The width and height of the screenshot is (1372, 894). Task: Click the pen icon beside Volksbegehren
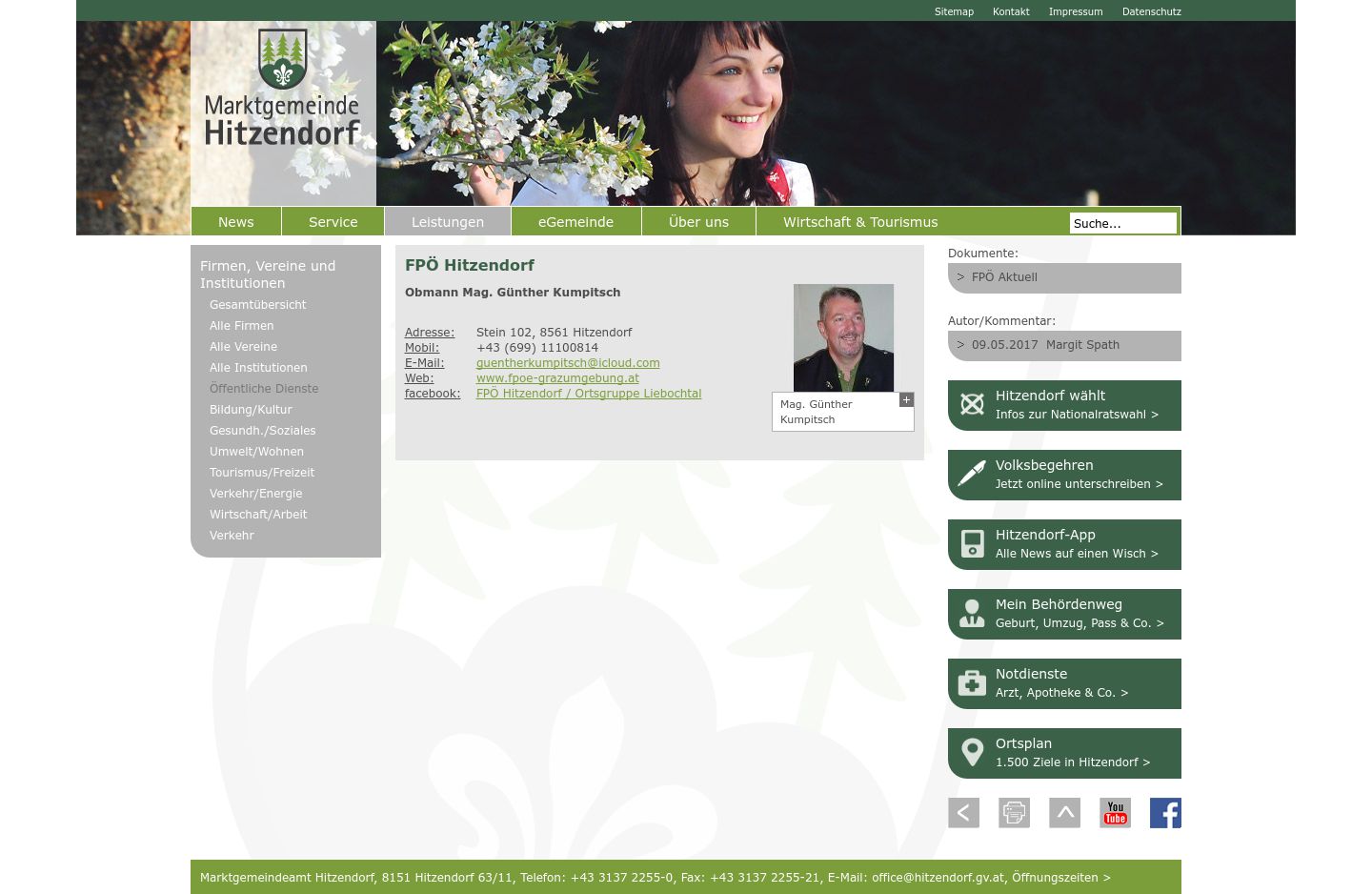click(972, 475)
